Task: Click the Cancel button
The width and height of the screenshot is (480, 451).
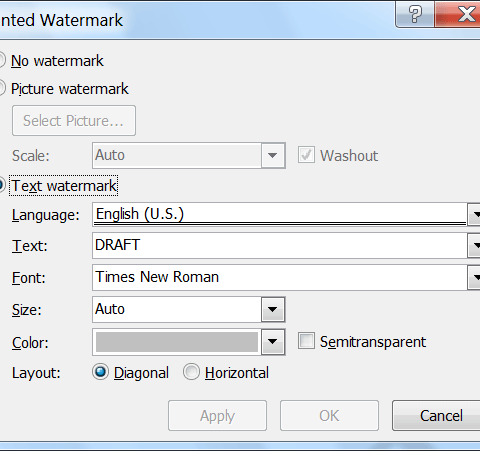Action: click(437, 416)
